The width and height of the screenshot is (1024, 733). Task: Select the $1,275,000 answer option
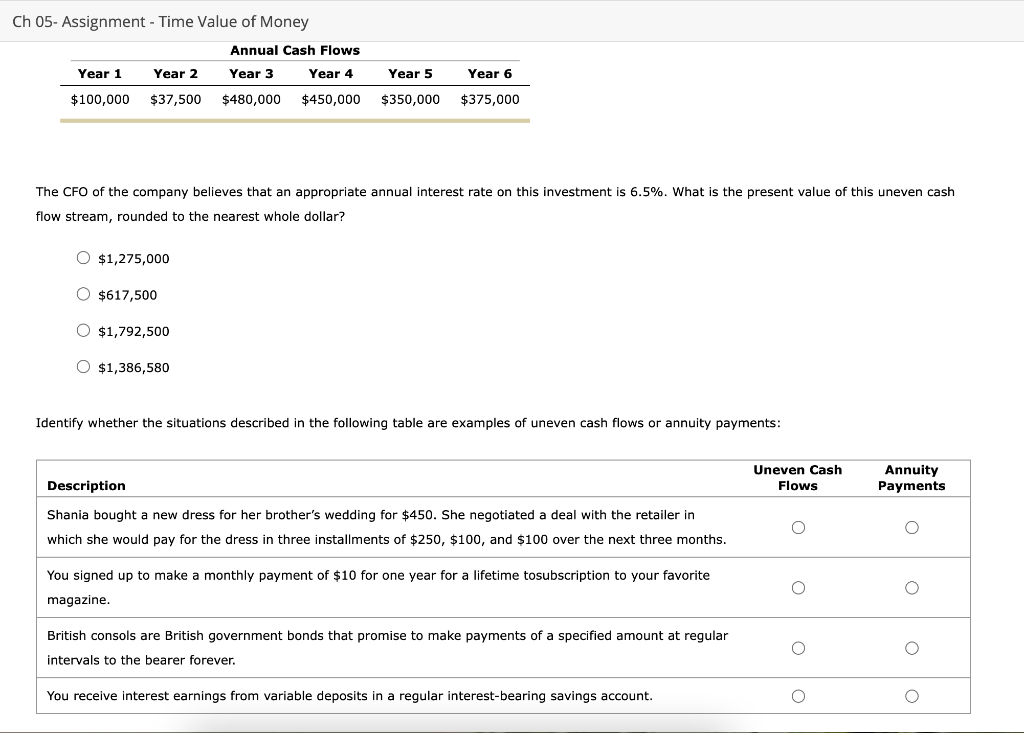[84, 257]
